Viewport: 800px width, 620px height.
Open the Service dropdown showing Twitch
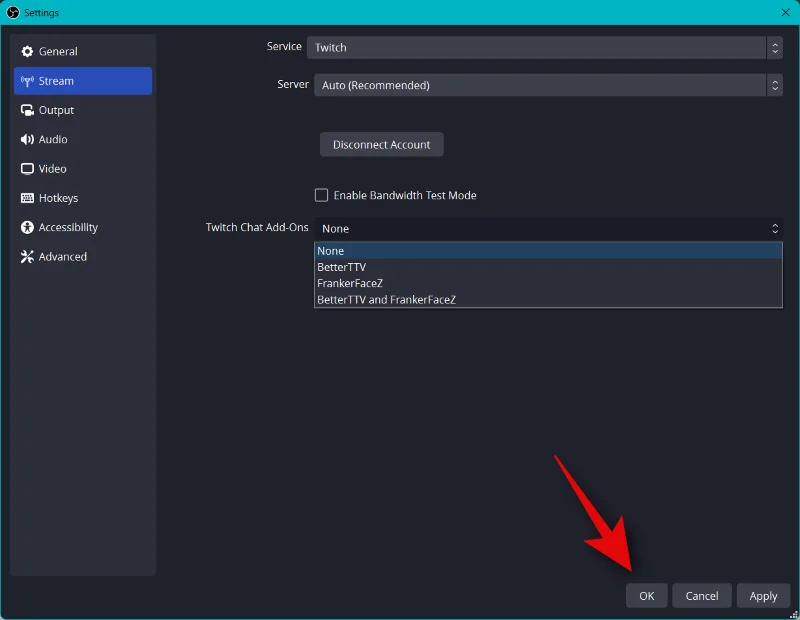point(544,47)
